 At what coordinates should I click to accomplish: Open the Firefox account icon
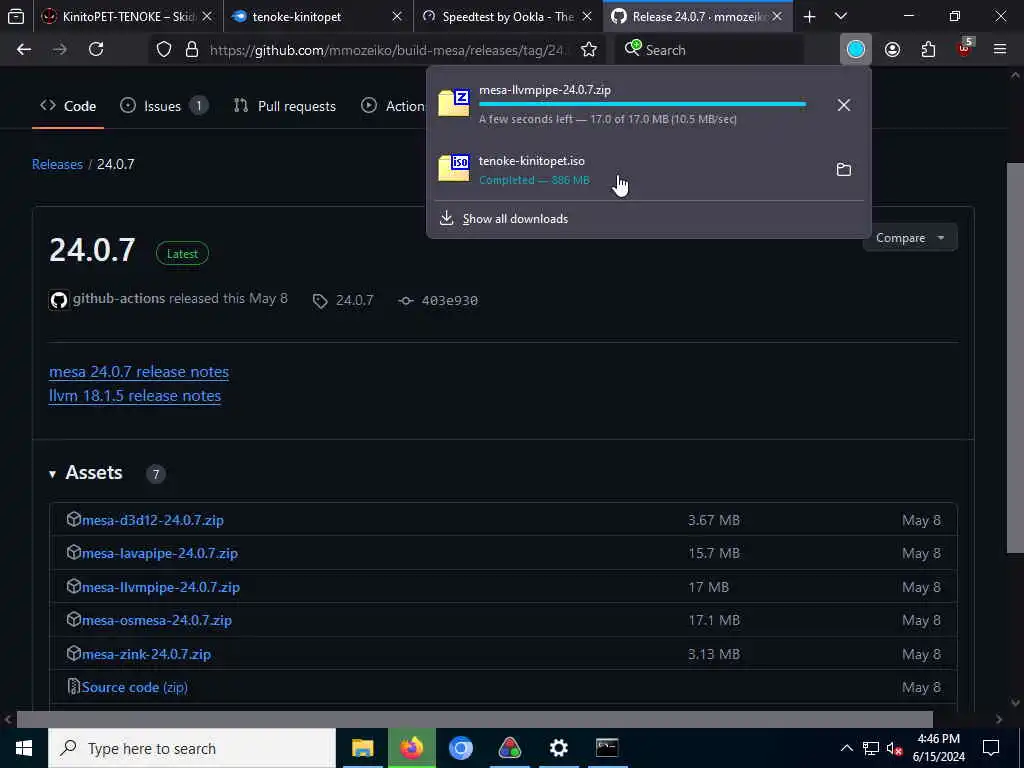892,49
